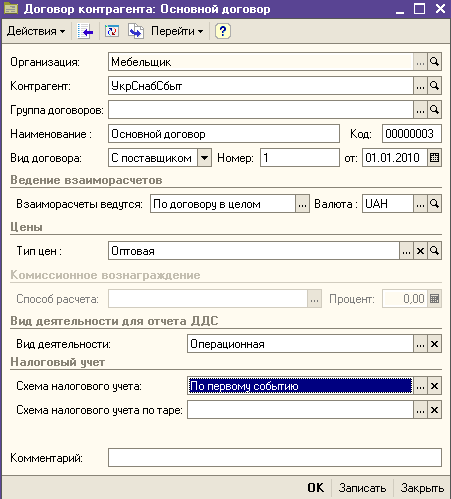Open Контрагент with the magnifier icon

(x=434, y=86)
